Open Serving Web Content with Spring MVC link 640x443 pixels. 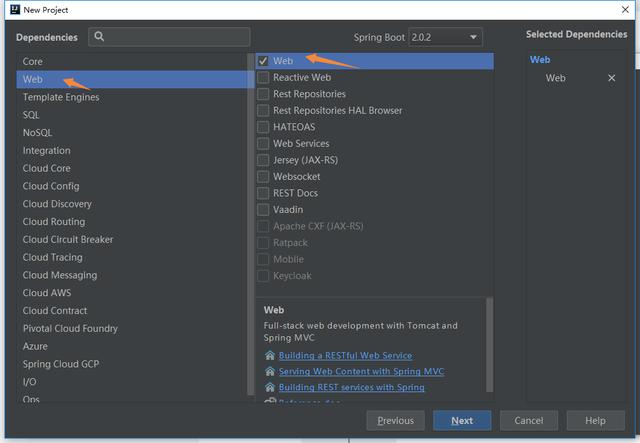tap(361, 372)
